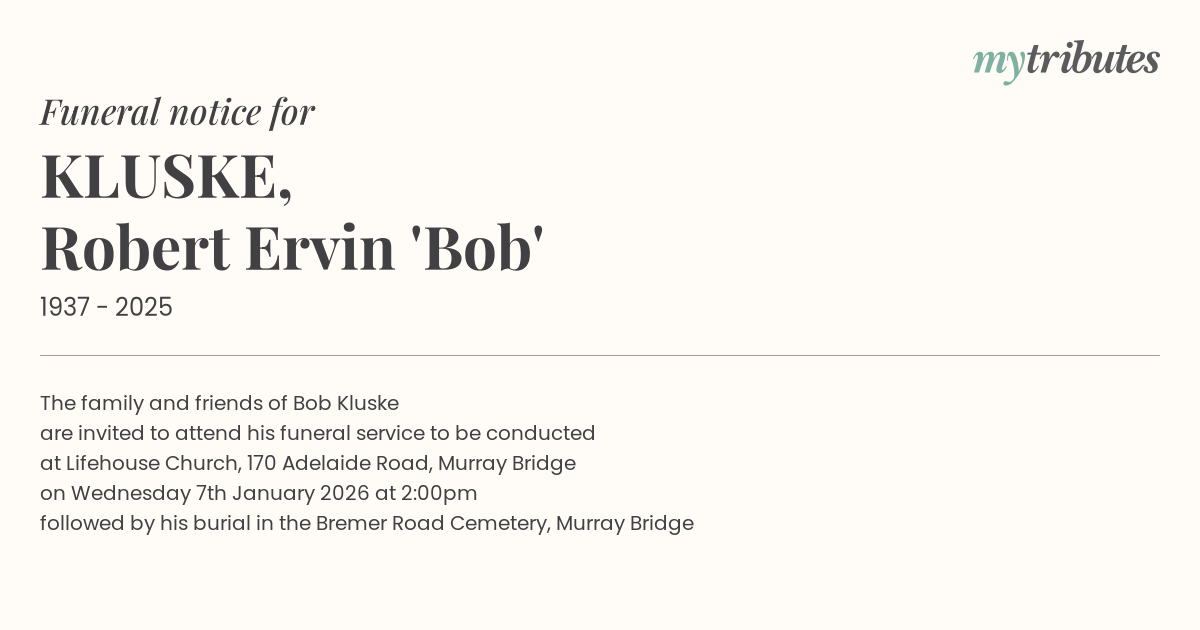Image resolution: width=1200 pixels, height=630 pixels.
Task: Click the dark "tributes" part of the logo
Action: (1092, 60)
